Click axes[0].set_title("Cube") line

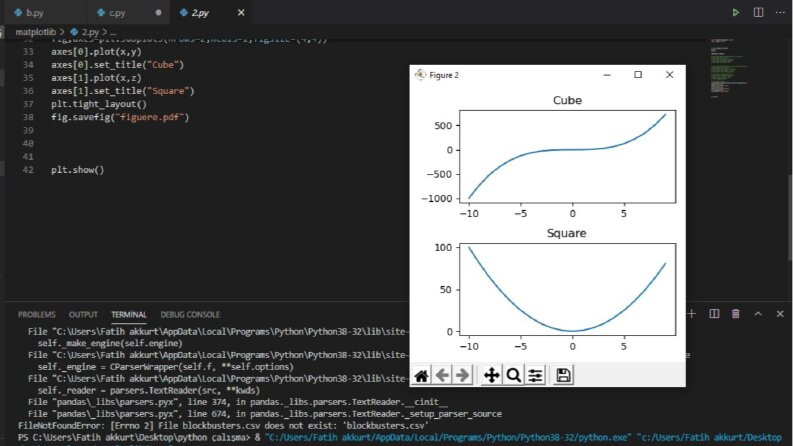tap(117, 65)
